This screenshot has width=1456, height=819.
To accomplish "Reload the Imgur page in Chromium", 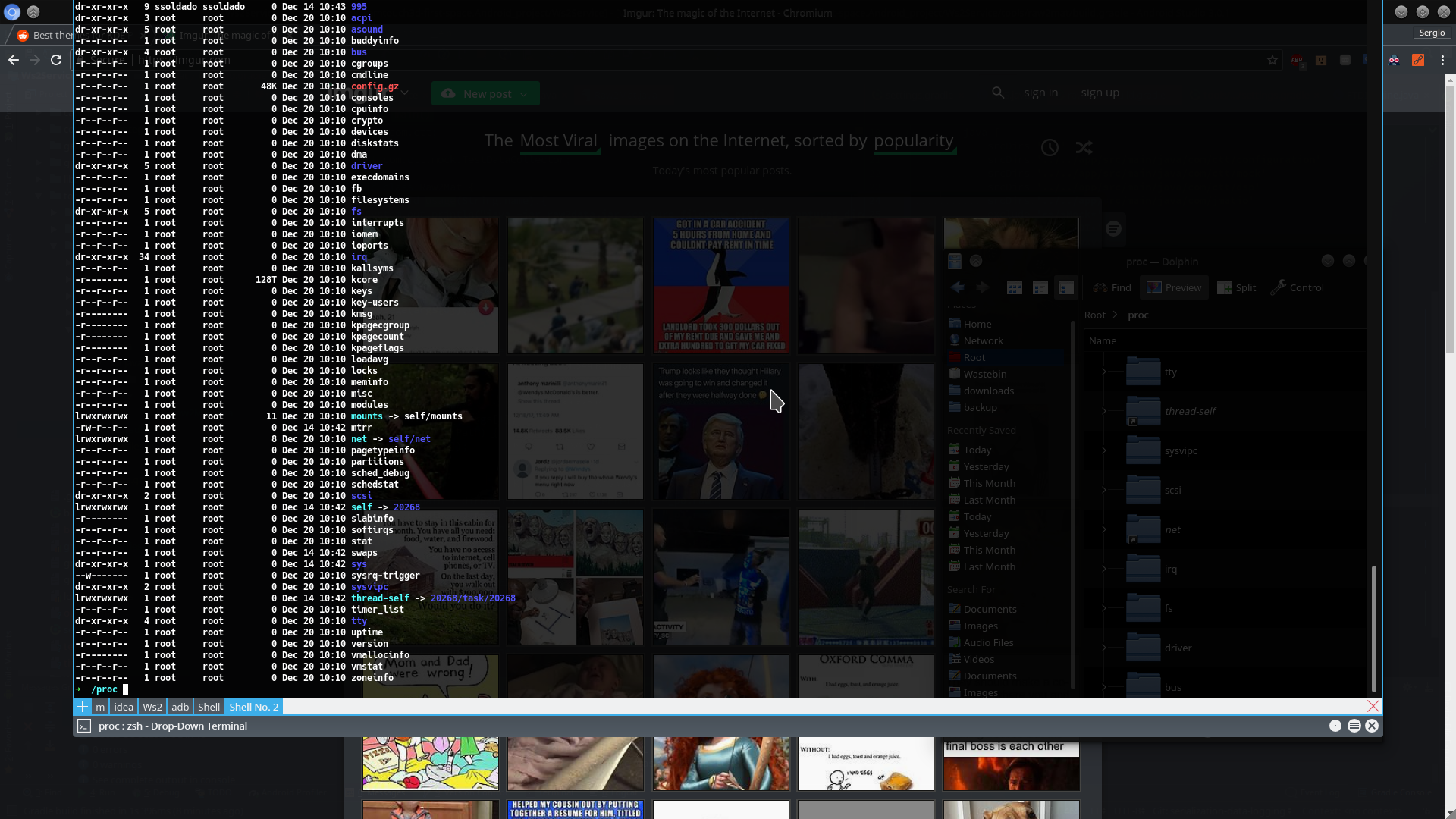I will [x=56, y=60].
